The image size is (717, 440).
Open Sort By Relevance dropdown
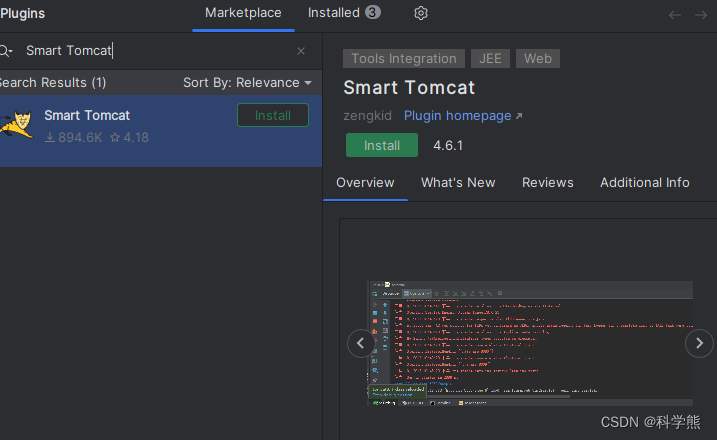click(x=247, y=83)
